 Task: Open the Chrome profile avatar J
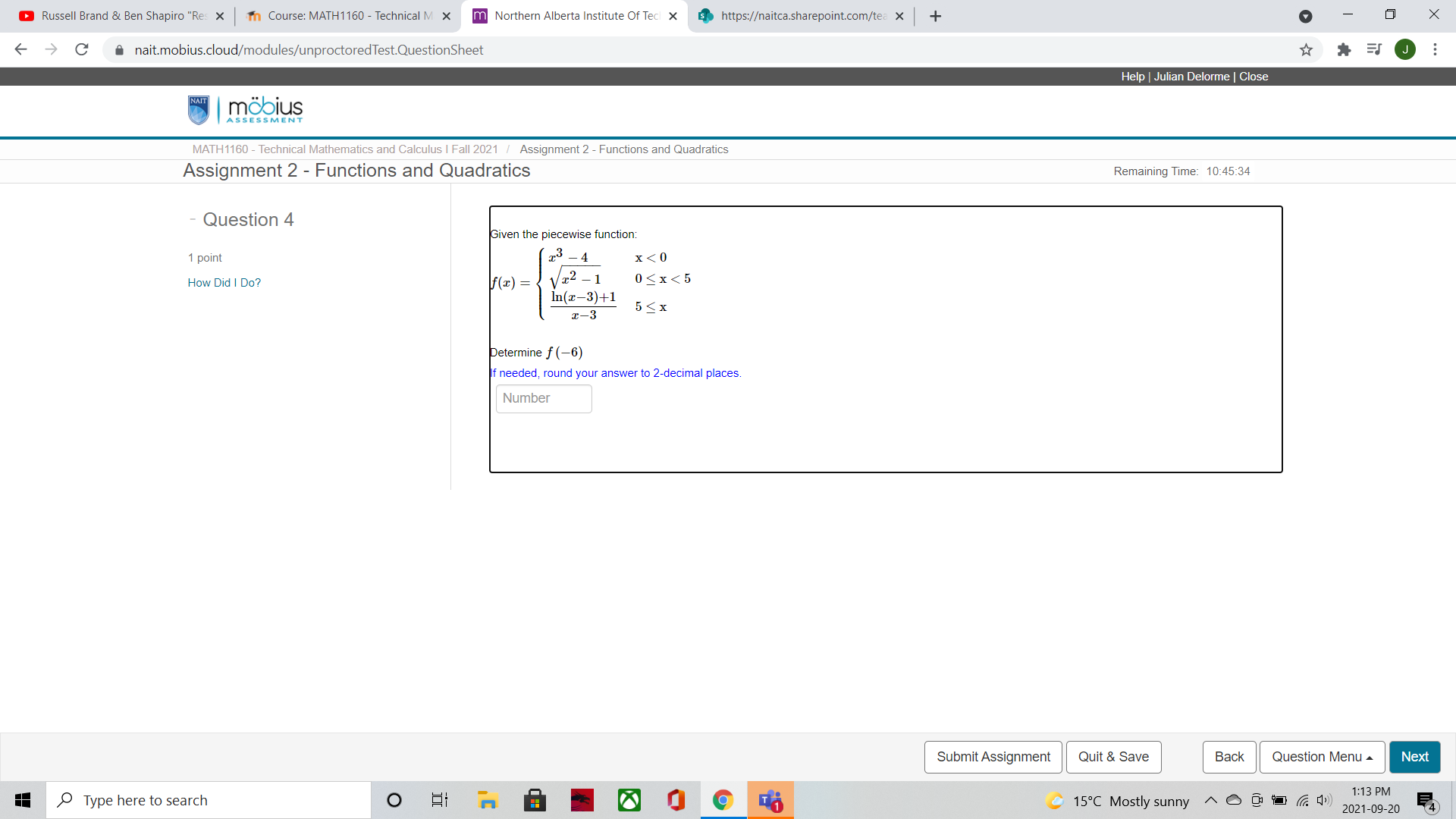[x=1404, y=50]
